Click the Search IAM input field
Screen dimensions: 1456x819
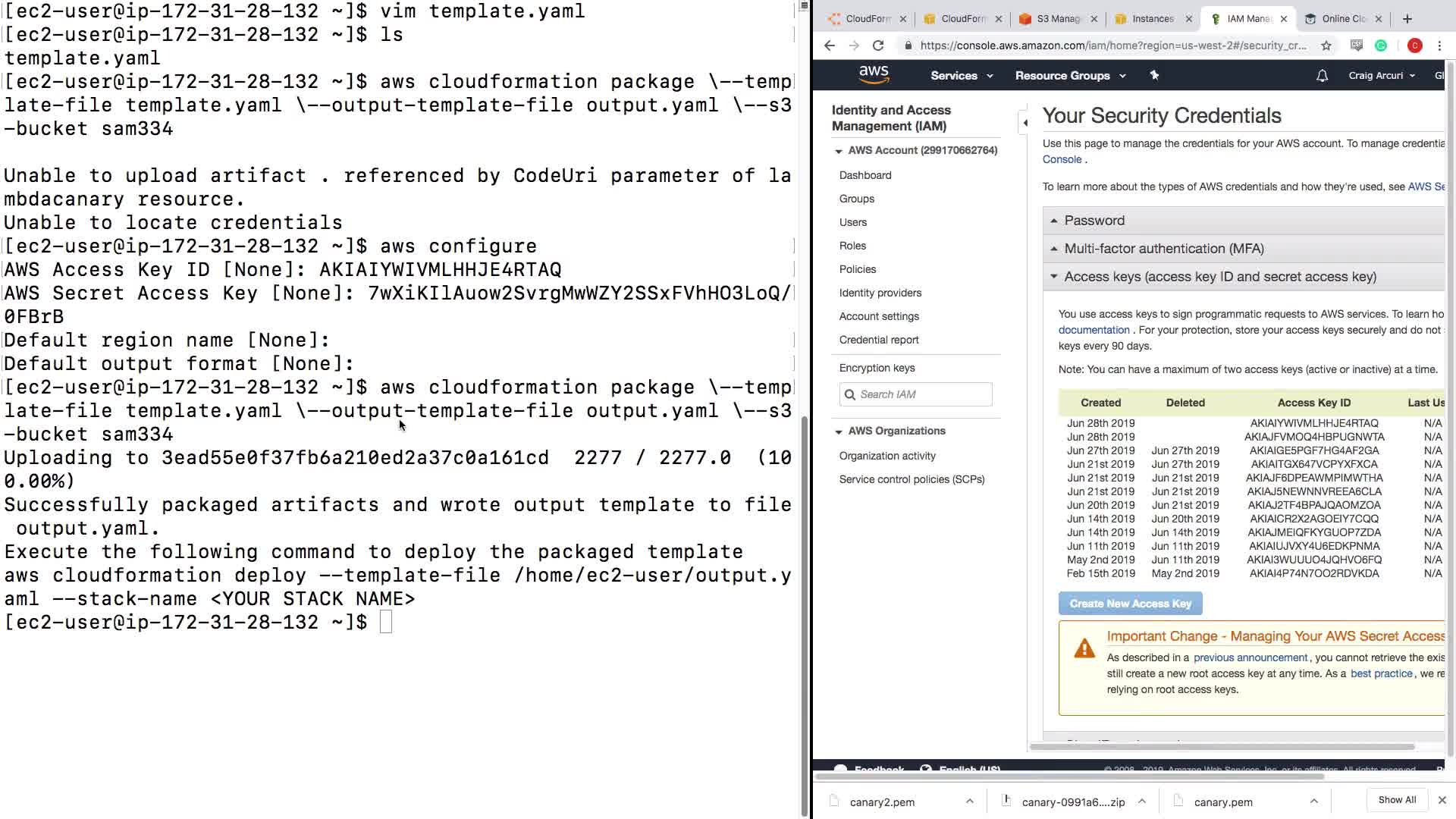click(916, 394)
